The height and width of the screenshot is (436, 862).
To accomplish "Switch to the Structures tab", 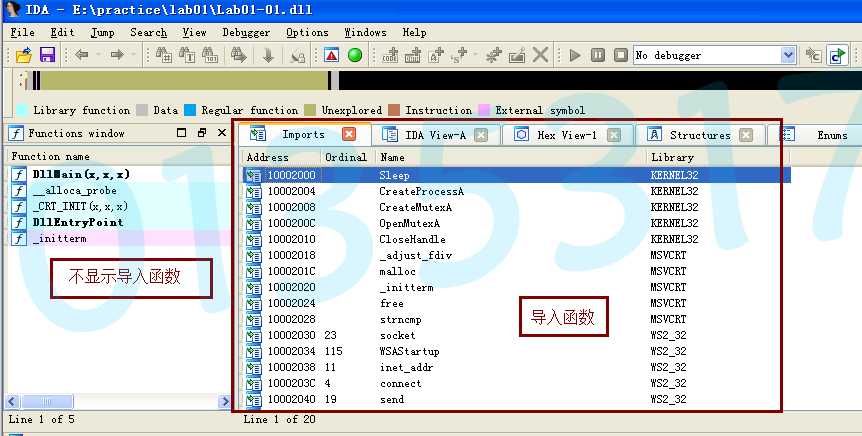I will coord(700,135).
